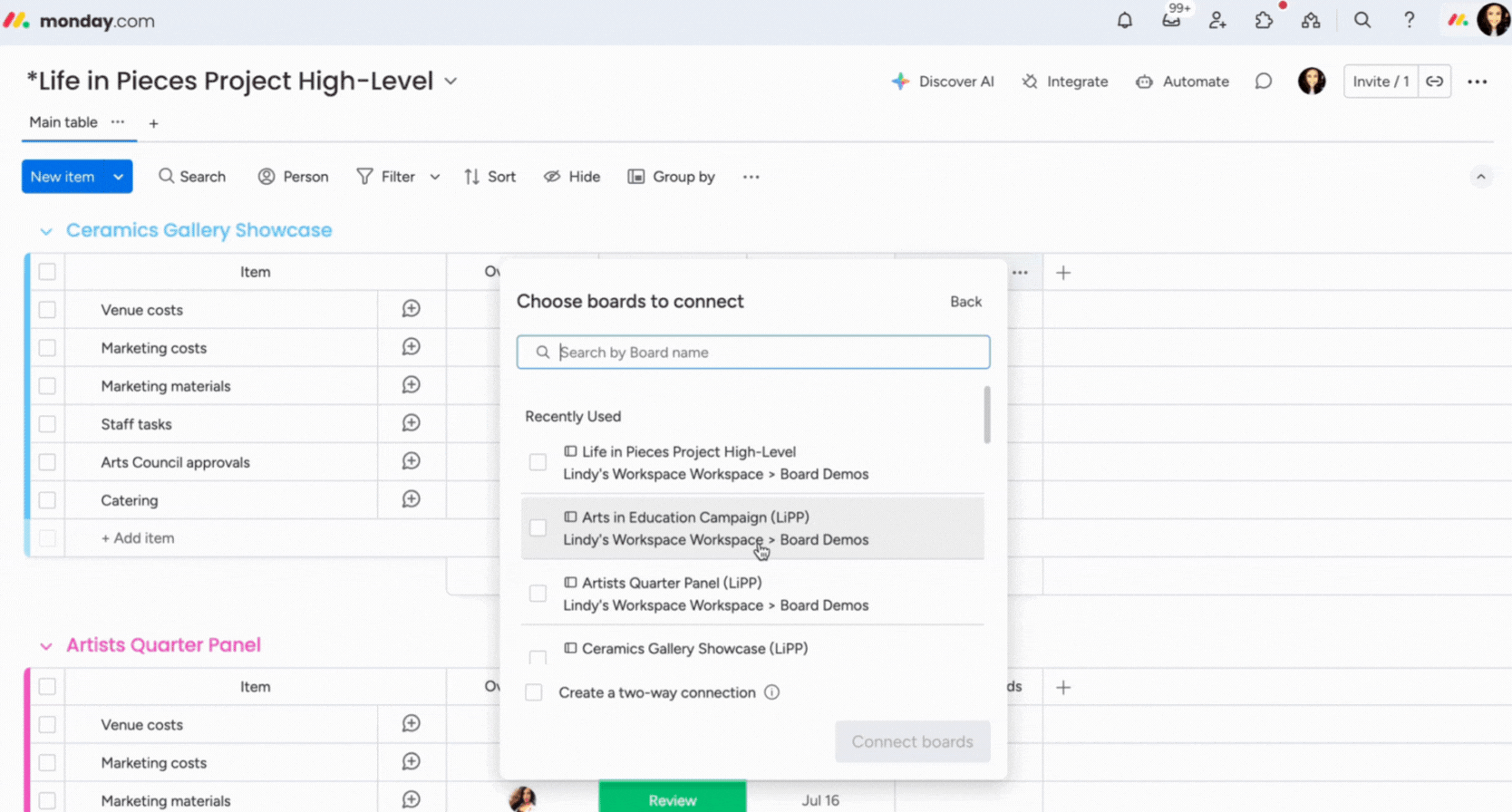Open the user profile avatar in top bar
The height and width of the screenshot is (812, 1512).
click(1493, 20)
